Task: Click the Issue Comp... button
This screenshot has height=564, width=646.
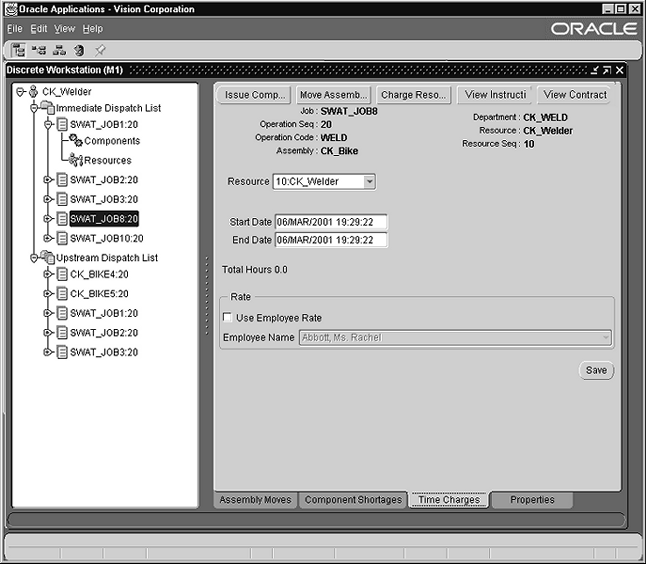Action: [254, 95]
